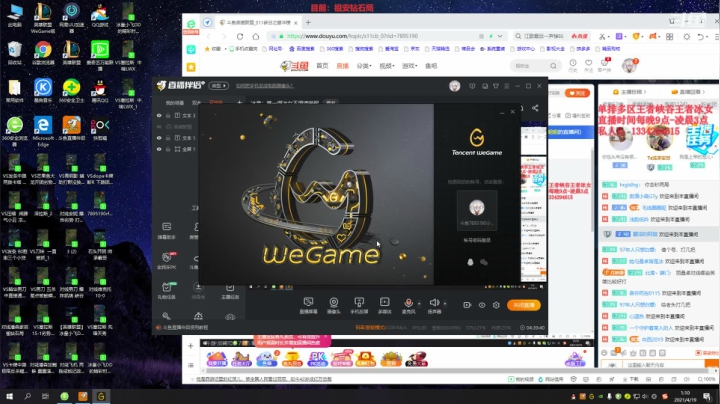Mute the microphone in streaming companion
This screenshot has width=720, height=404.
pos(408,303)
